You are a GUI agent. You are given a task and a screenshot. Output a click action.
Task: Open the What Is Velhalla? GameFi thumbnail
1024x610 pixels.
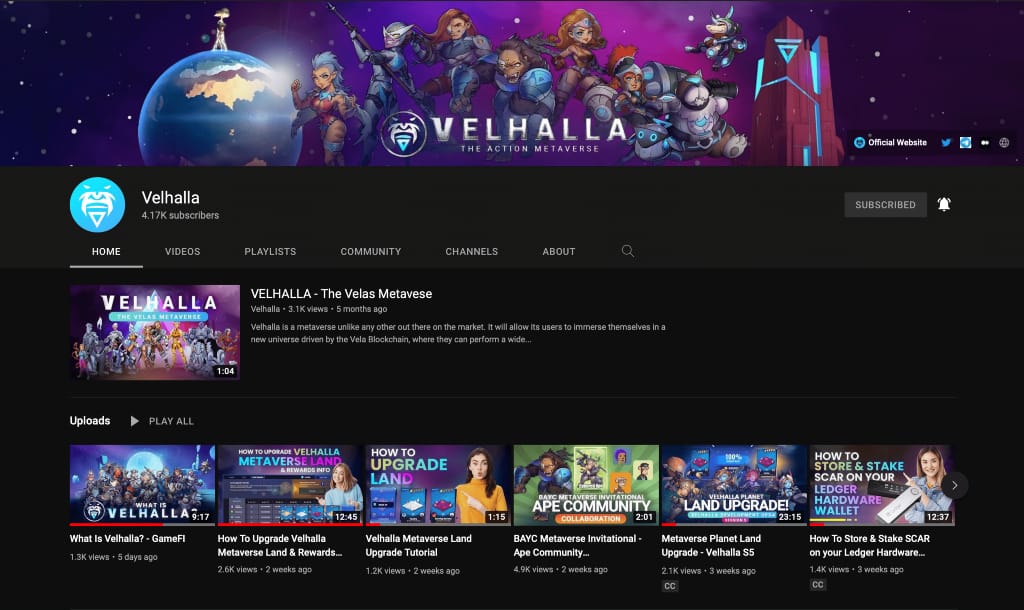click(142, 485)
